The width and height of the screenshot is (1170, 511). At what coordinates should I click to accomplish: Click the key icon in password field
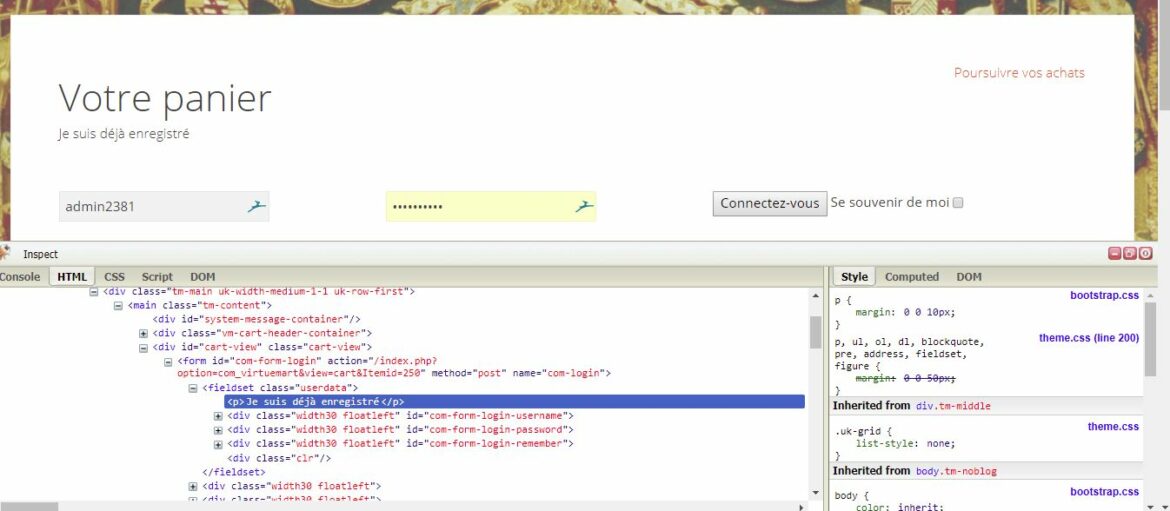(584, 206)
